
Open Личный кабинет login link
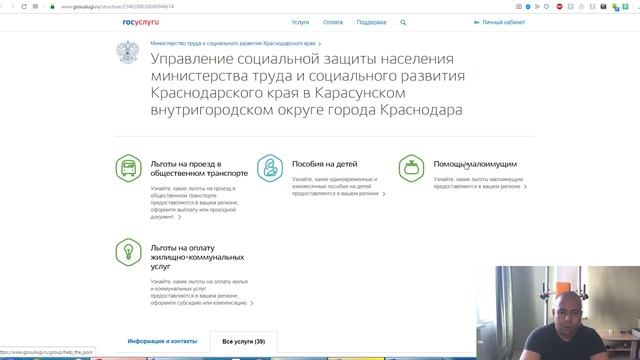504,22
